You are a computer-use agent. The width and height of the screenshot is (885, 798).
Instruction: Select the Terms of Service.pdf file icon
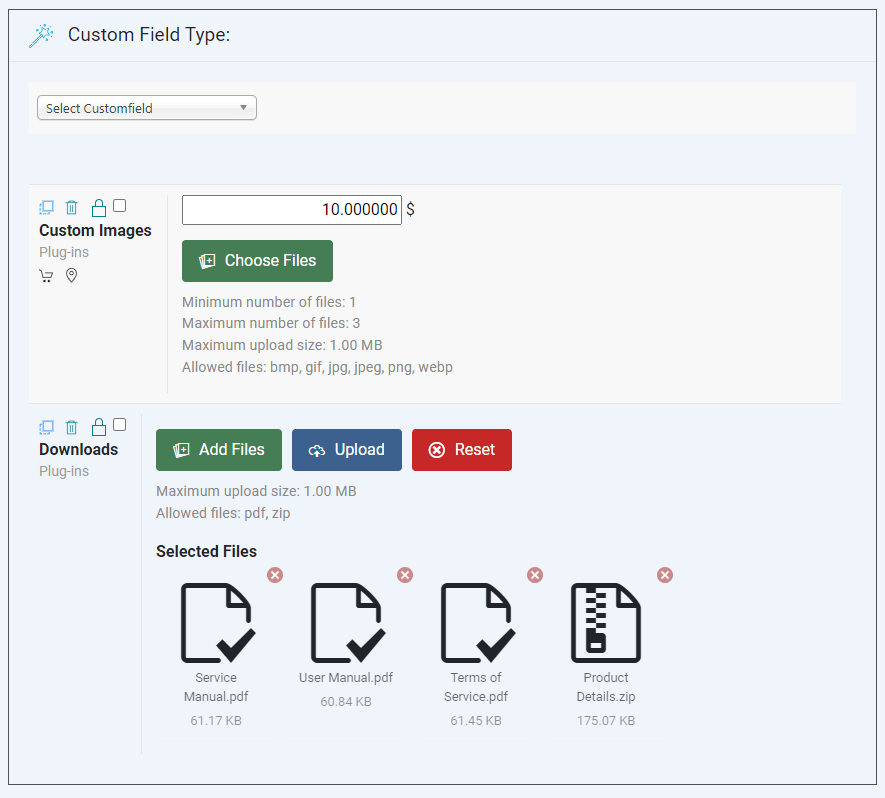(477, 622)
